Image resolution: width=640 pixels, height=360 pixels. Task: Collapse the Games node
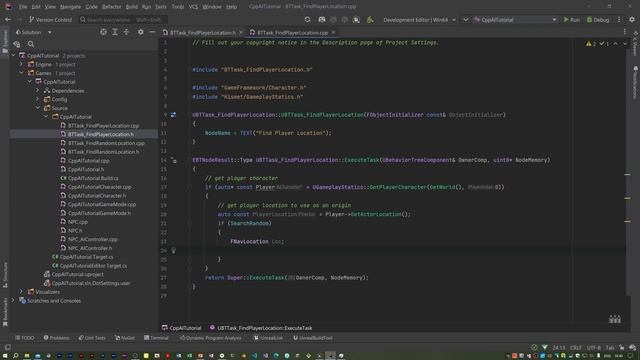22,73
